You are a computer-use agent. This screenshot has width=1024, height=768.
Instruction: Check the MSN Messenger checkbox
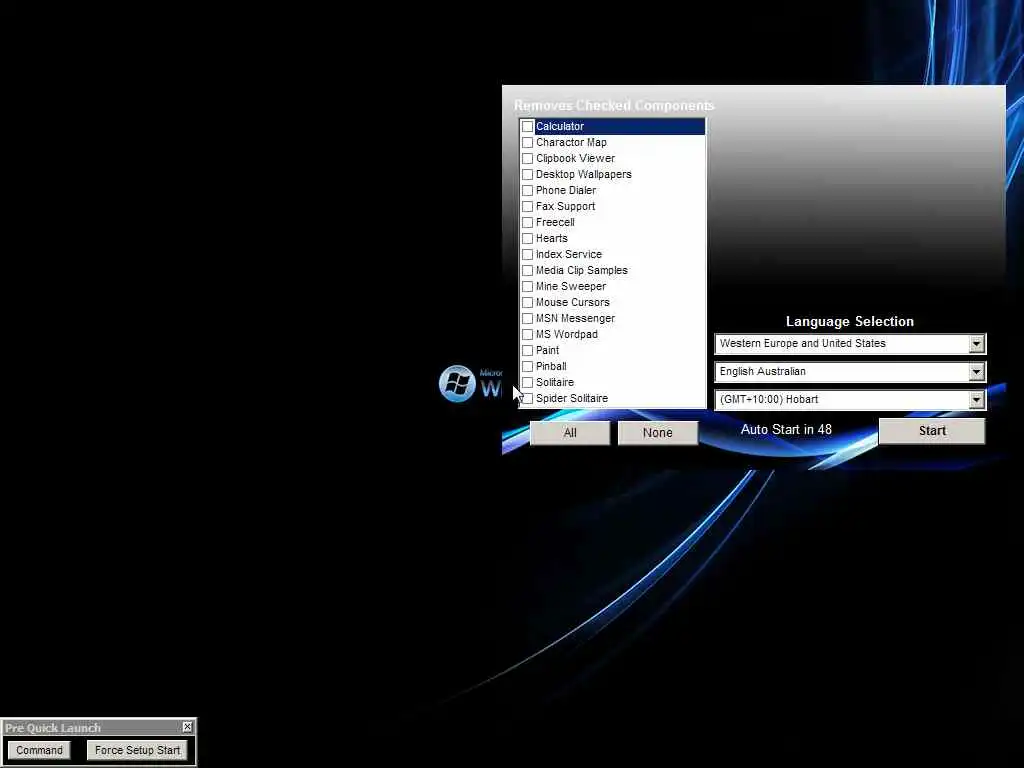pos(528,318)
